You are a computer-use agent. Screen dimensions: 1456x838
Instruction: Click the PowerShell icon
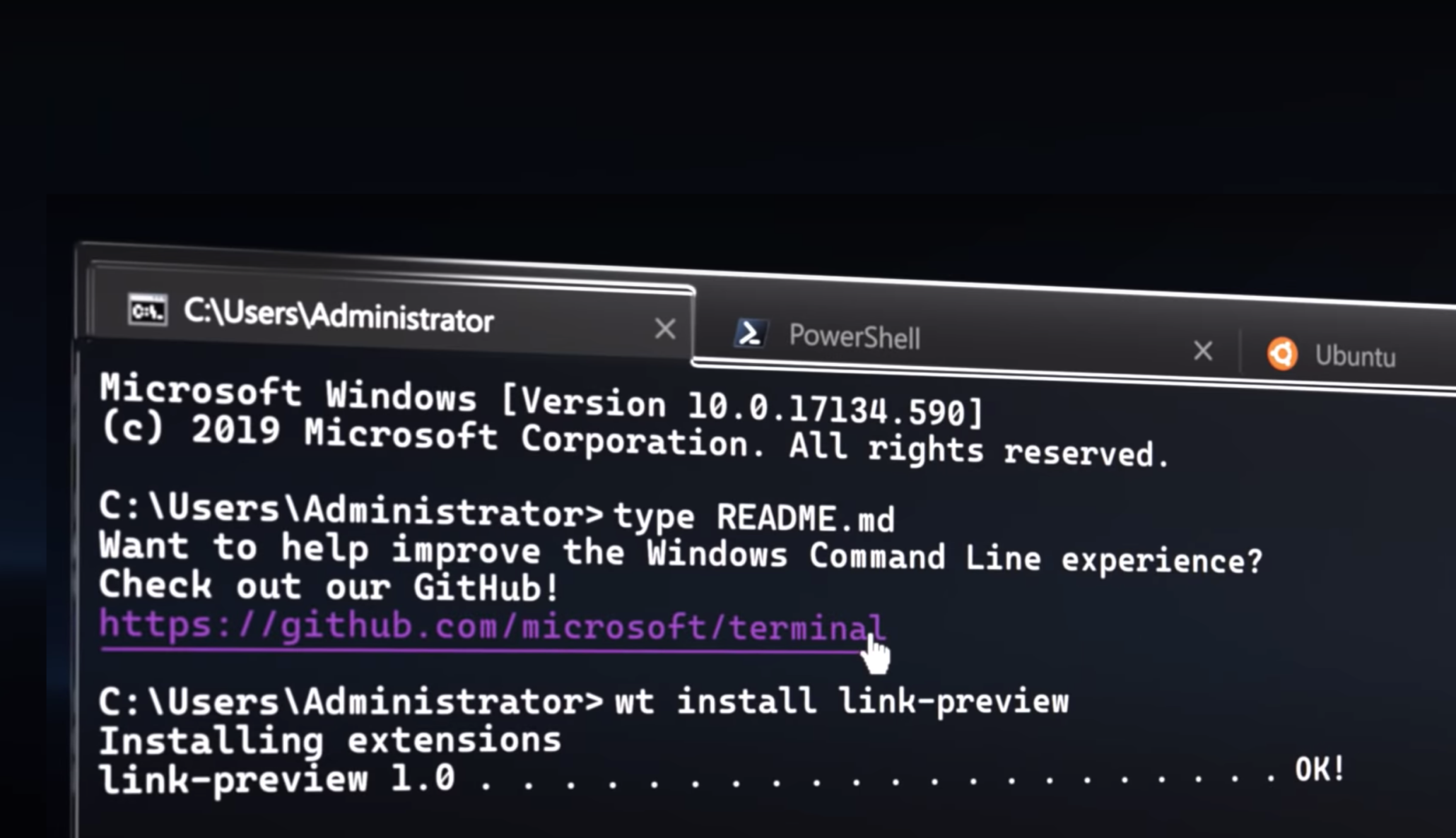point(749,334)
